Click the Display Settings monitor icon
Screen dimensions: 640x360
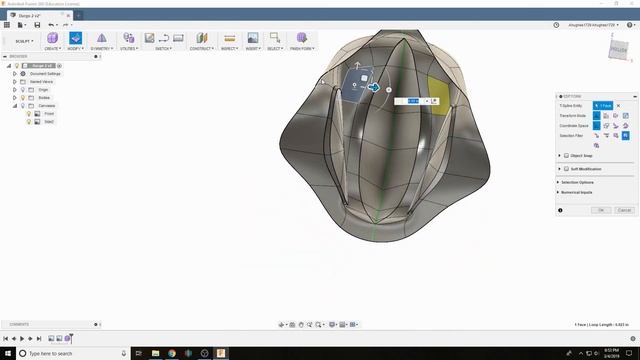(332, 324)
